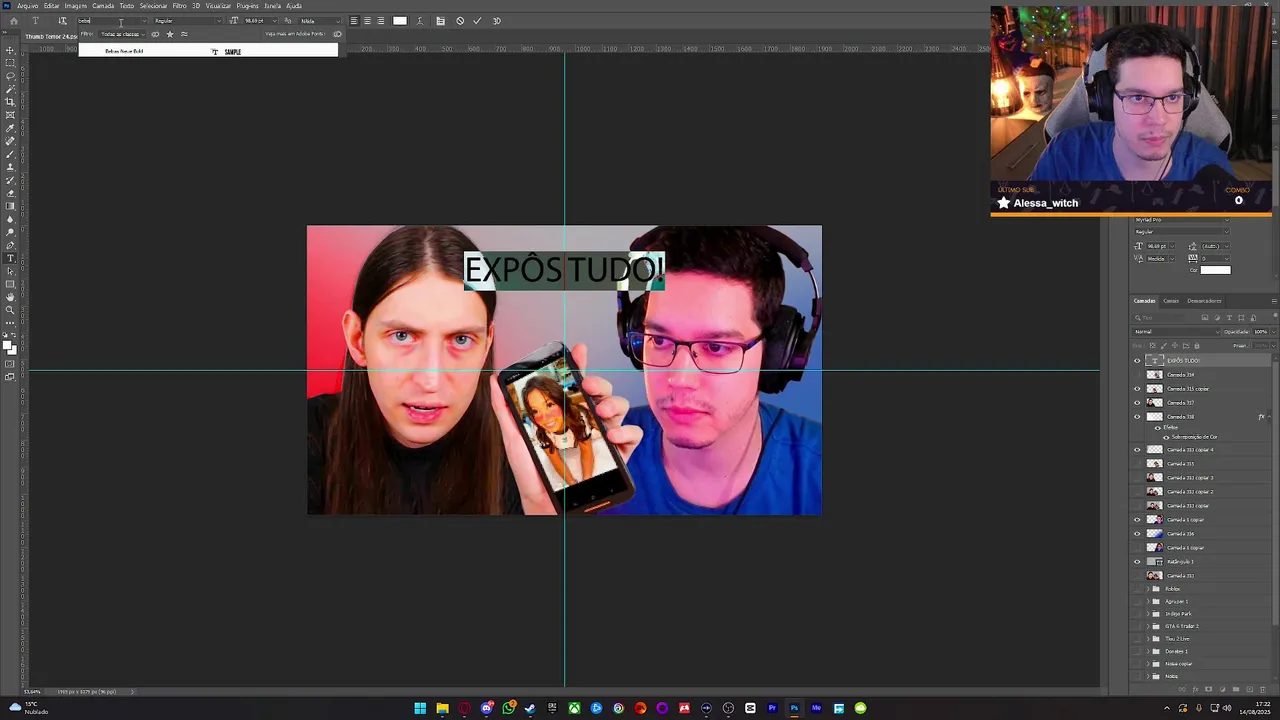Open Windows Start menu
The image size is (1280, 720).
point(420,708)
